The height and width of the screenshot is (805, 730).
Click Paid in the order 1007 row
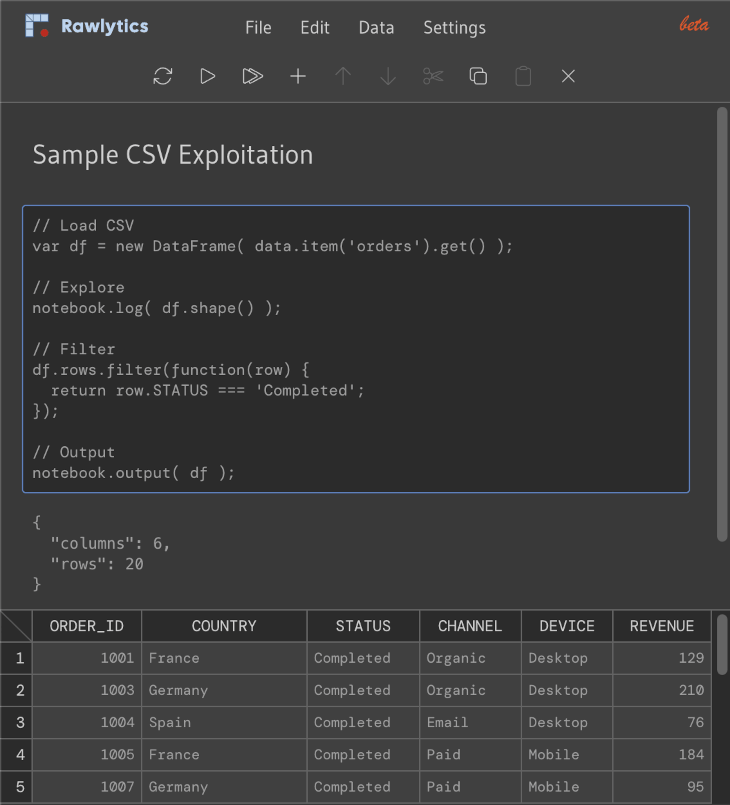click(x=470, y=787)
